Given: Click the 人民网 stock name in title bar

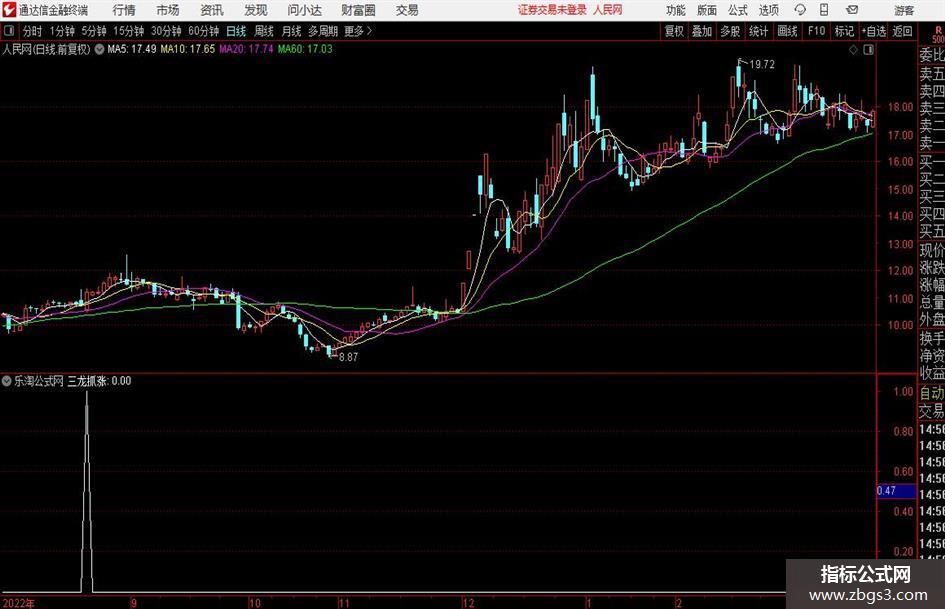Looking at the screenshot, I should pyautogui.click(x=608, y=10).
